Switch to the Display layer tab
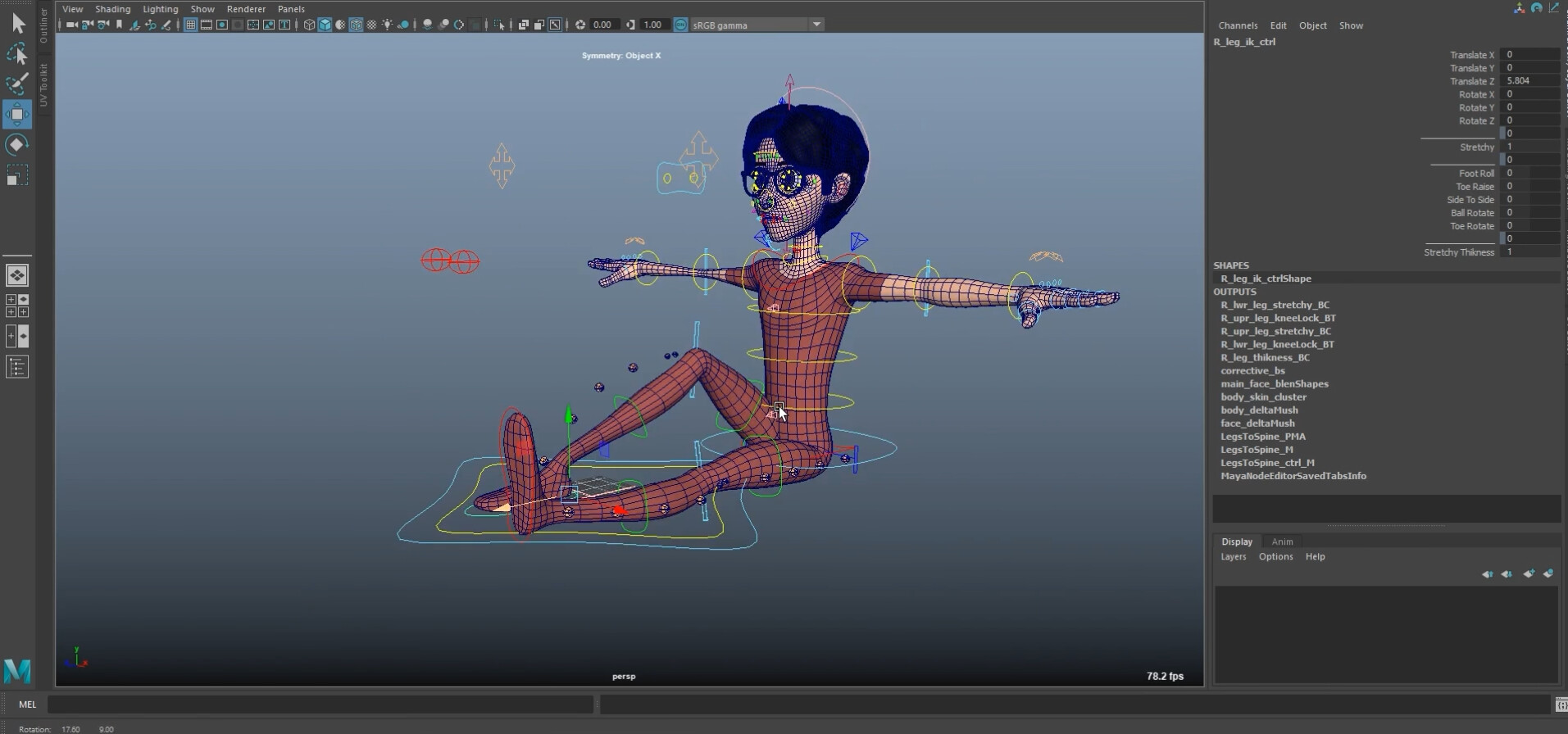 (x=1237, y=541)
